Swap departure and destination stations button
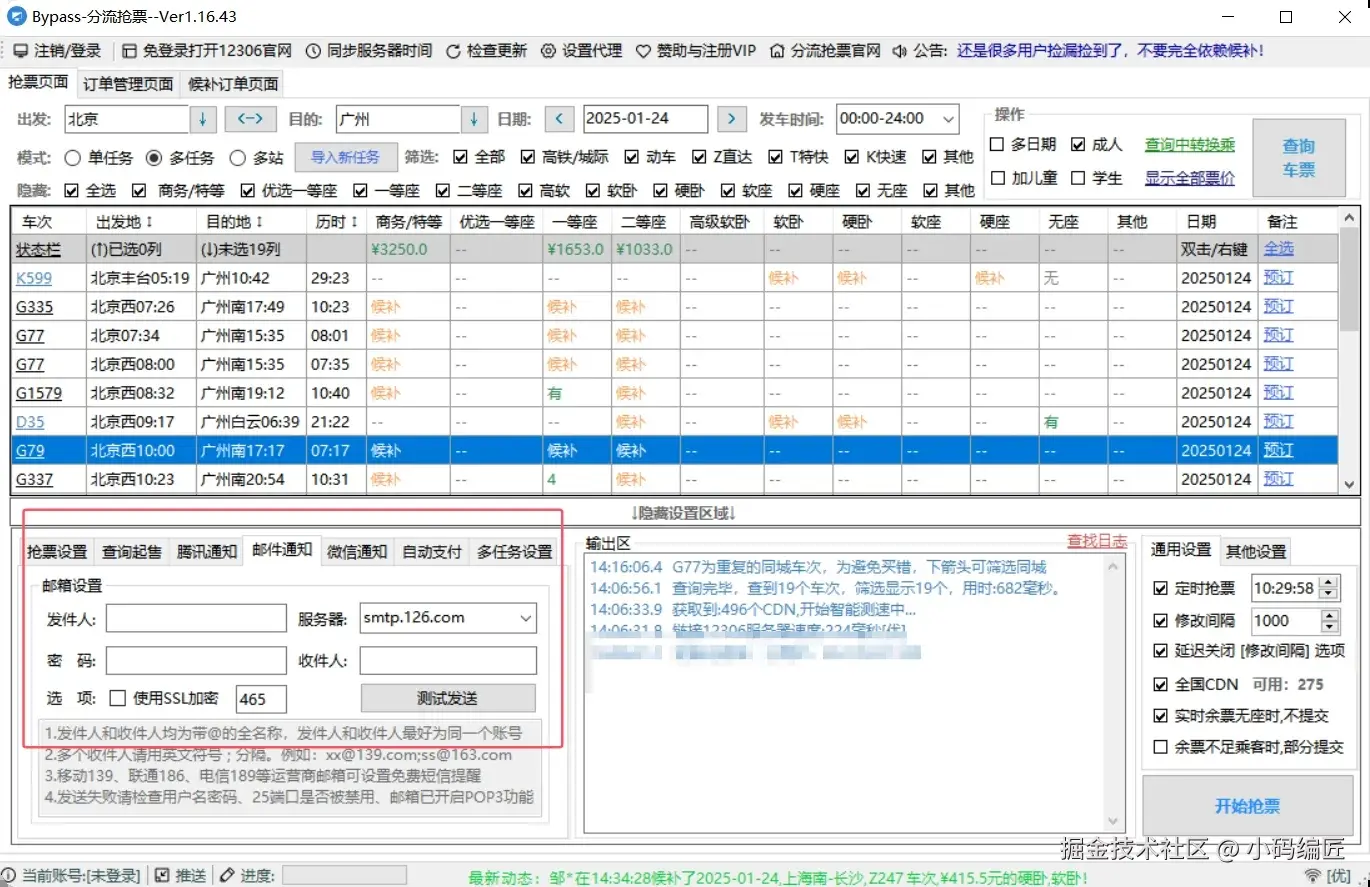Image resolution: width=1370 pixels, height=887 pixels. coord(249,119)
